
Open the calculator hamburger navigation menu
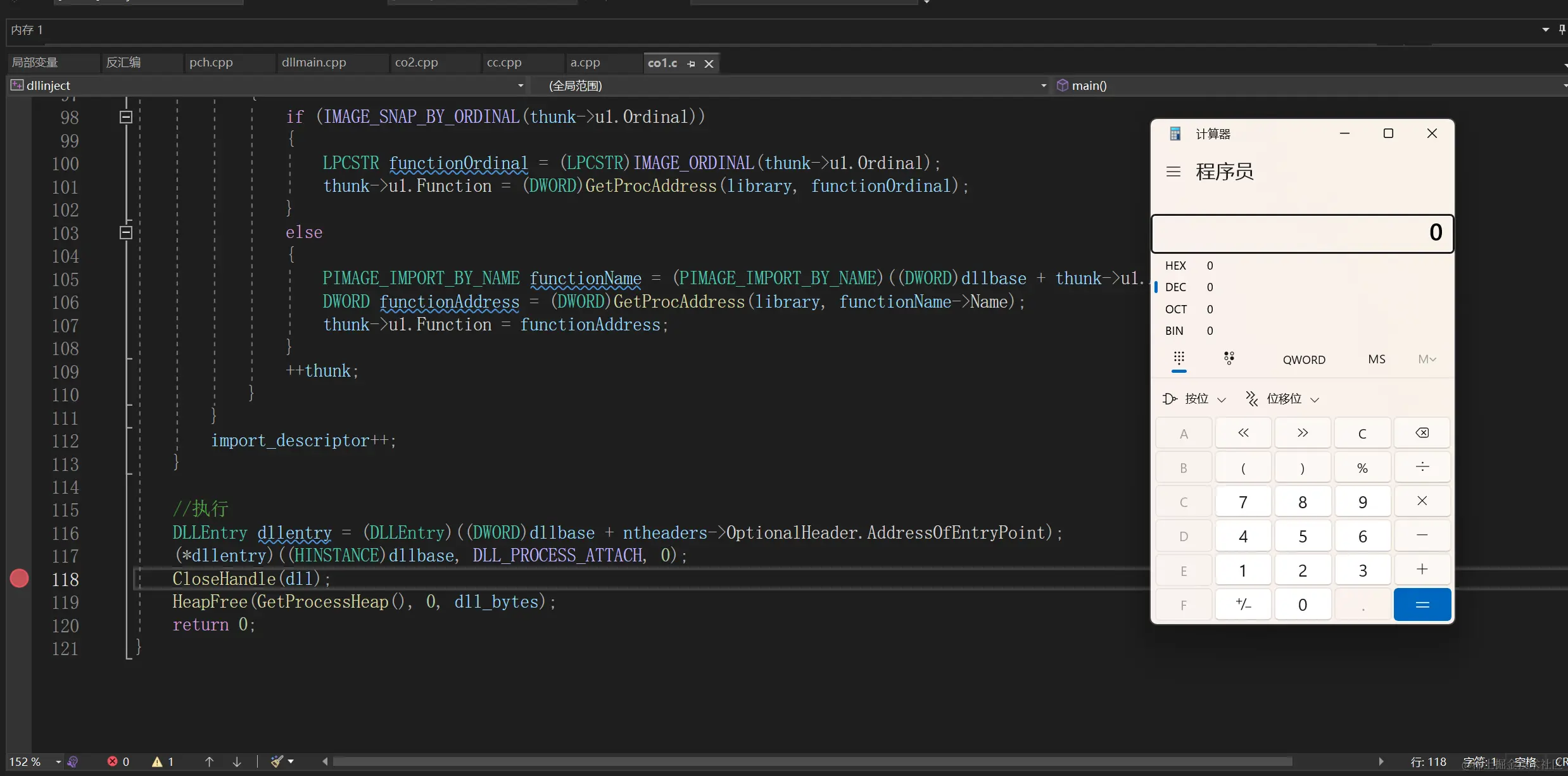point(1173,172)
